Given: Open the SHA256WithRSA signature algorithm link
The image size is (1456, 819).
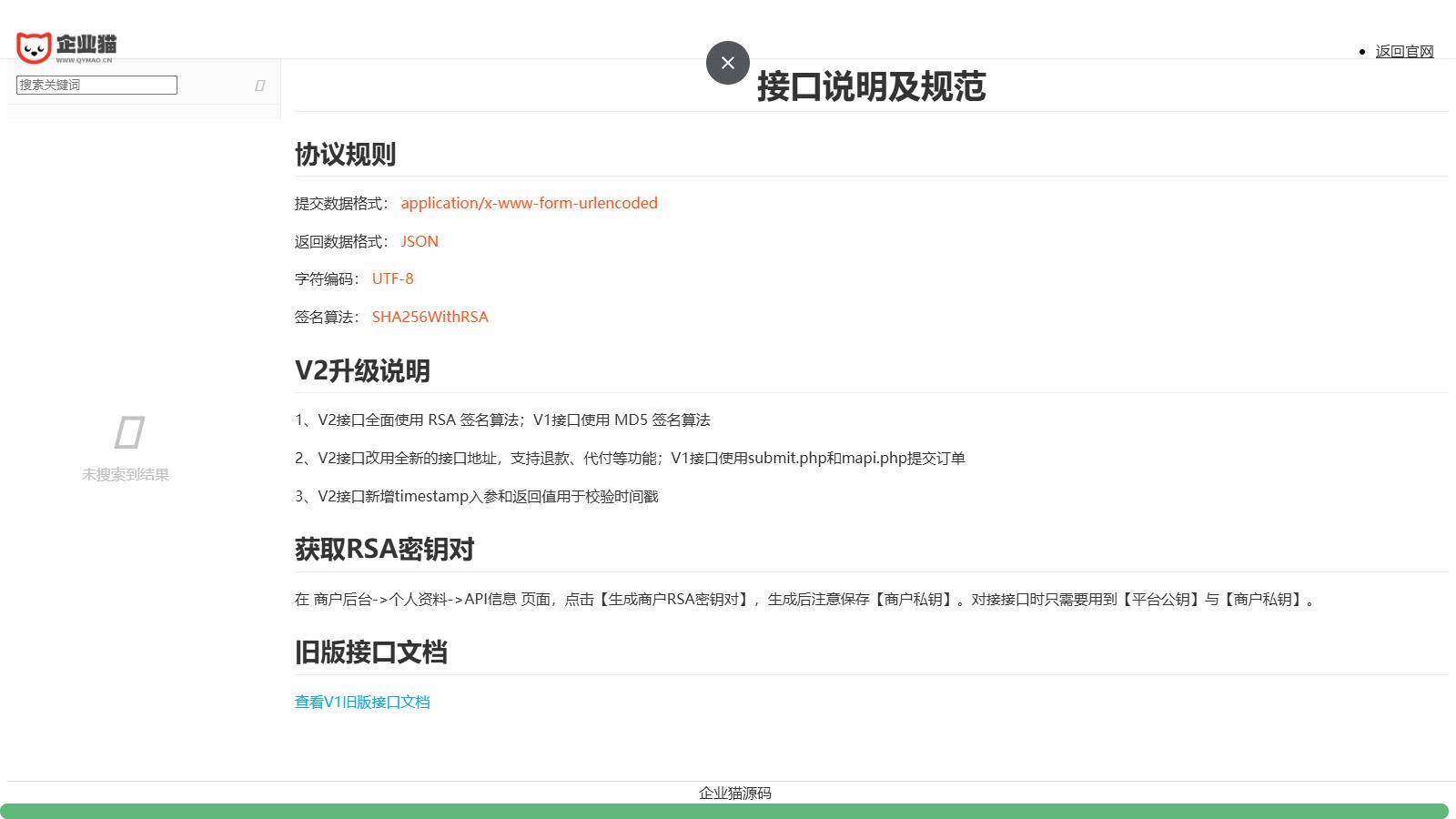Looking at the screenshot, I should point(430,317).
